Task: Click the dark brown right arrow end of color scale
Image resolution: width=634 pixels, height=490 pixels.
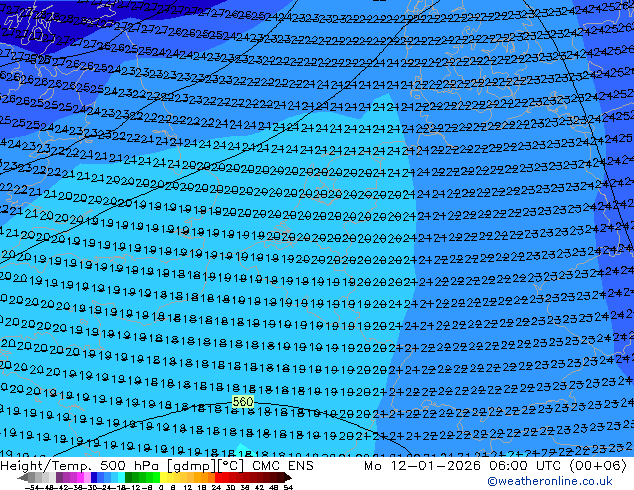Action: click(288, 478)
